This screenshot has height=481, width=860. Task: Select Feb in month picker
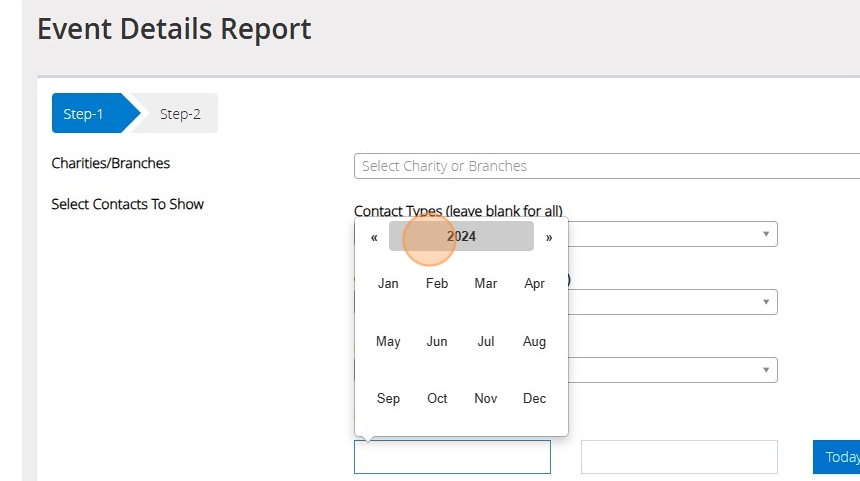(437, 284)
